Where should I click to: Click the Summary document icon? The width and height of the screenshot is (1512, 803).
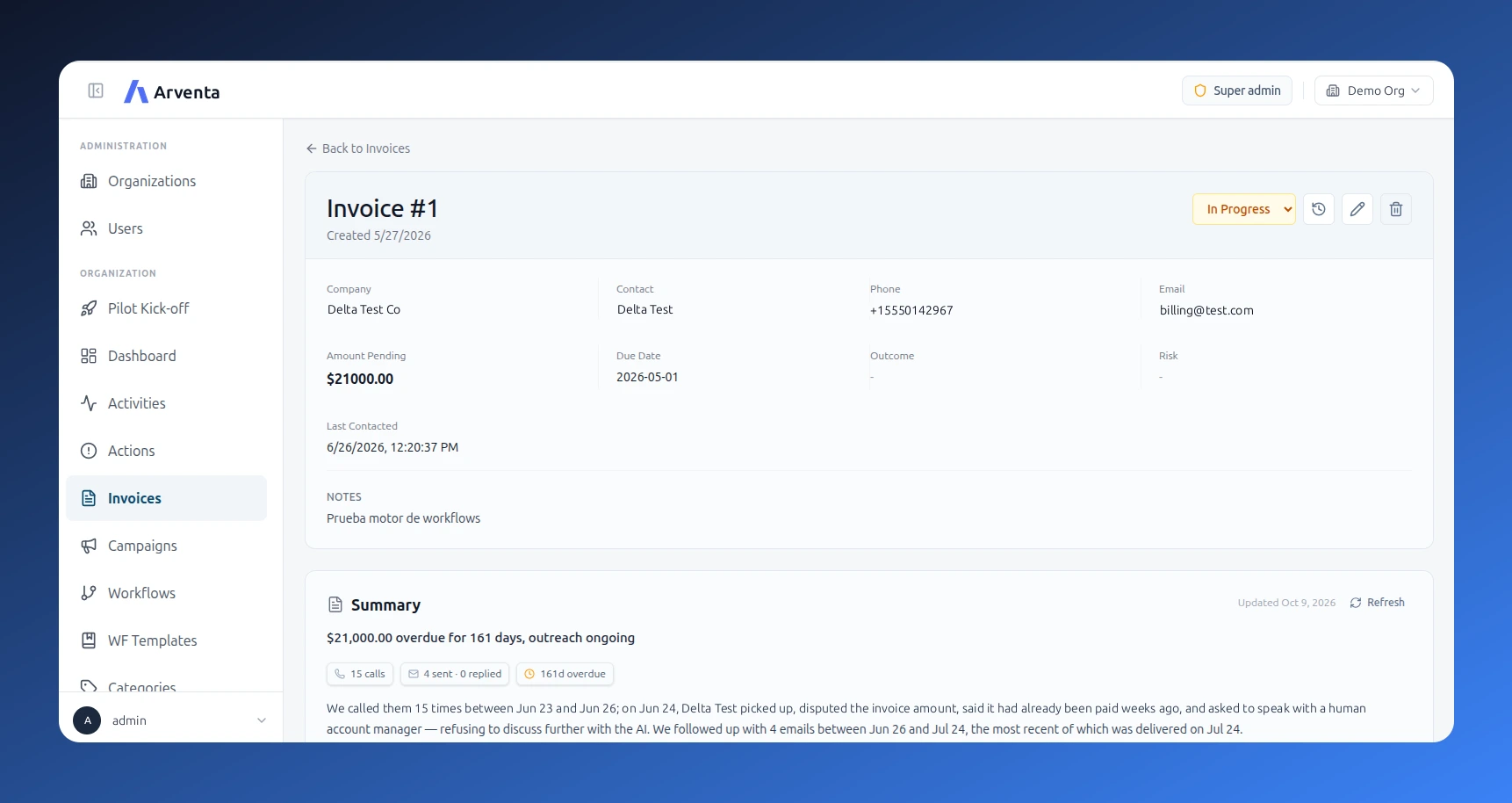(335, 604)
